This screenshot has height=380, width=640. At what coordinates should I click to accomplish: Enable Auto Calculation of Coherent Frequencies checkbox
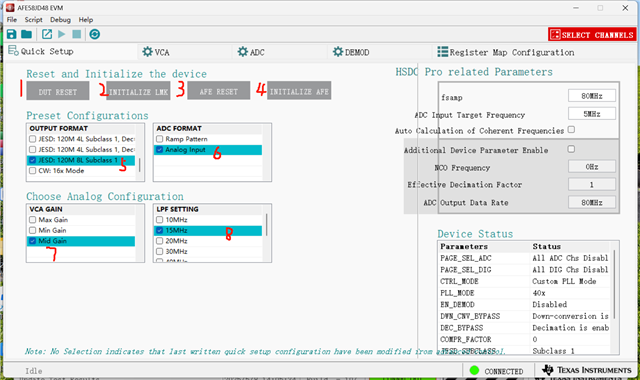(x=571, y=129)
